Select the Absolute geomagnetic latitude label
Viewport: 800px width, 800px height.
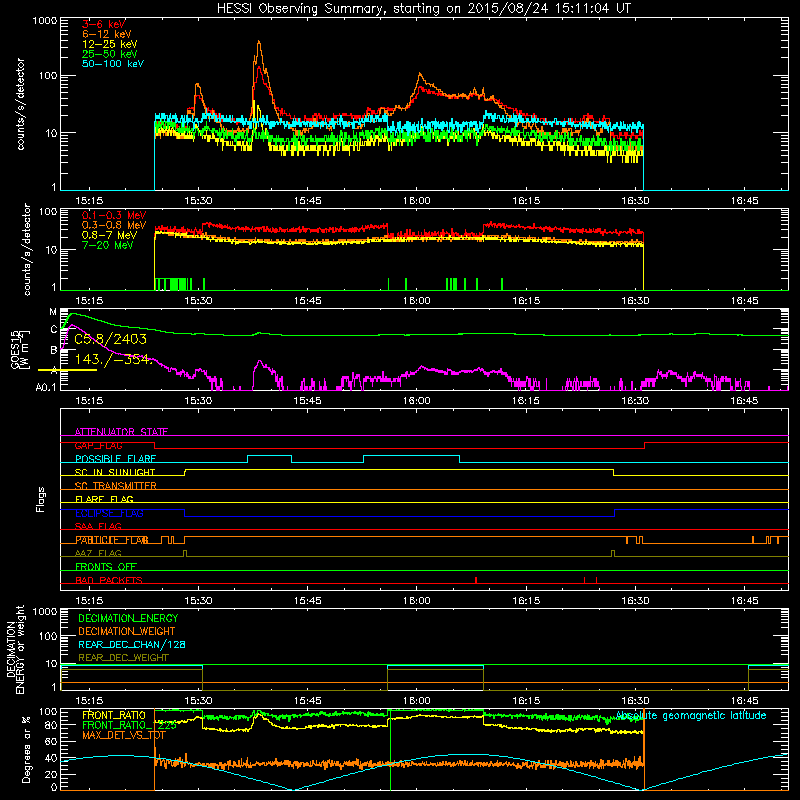pos(691,715)
